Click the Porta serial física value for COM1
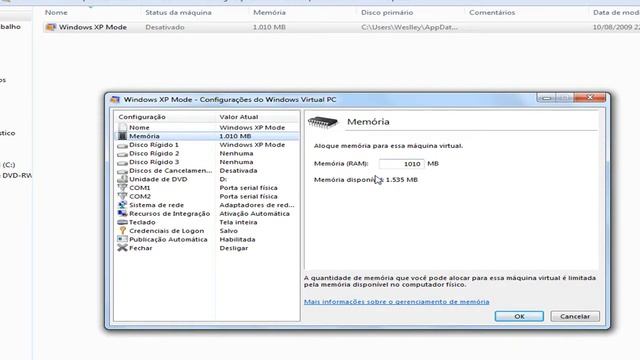 pyautogui.click(x=249, y=188)
